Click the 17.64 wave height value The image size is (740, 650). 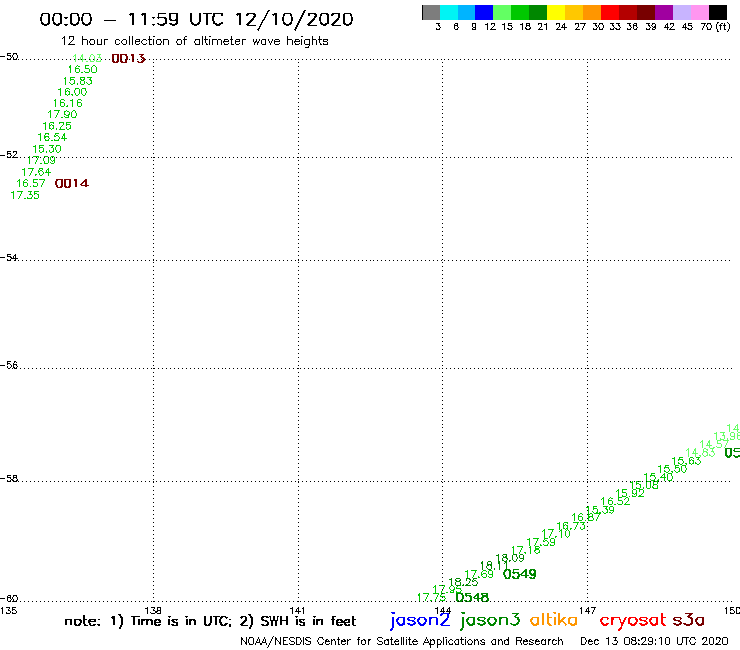pyautogui.click(x=36, y=172)
